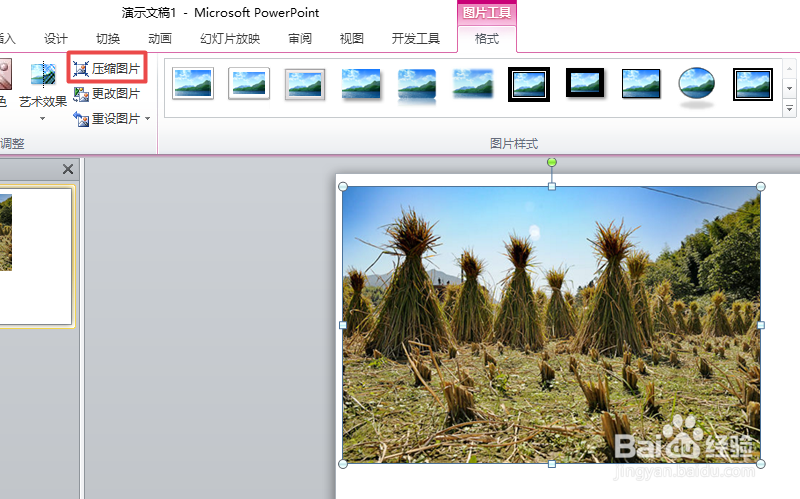
Task: Click the Picture Tools (图片工具) contextual header
Action: click(487, 13)
